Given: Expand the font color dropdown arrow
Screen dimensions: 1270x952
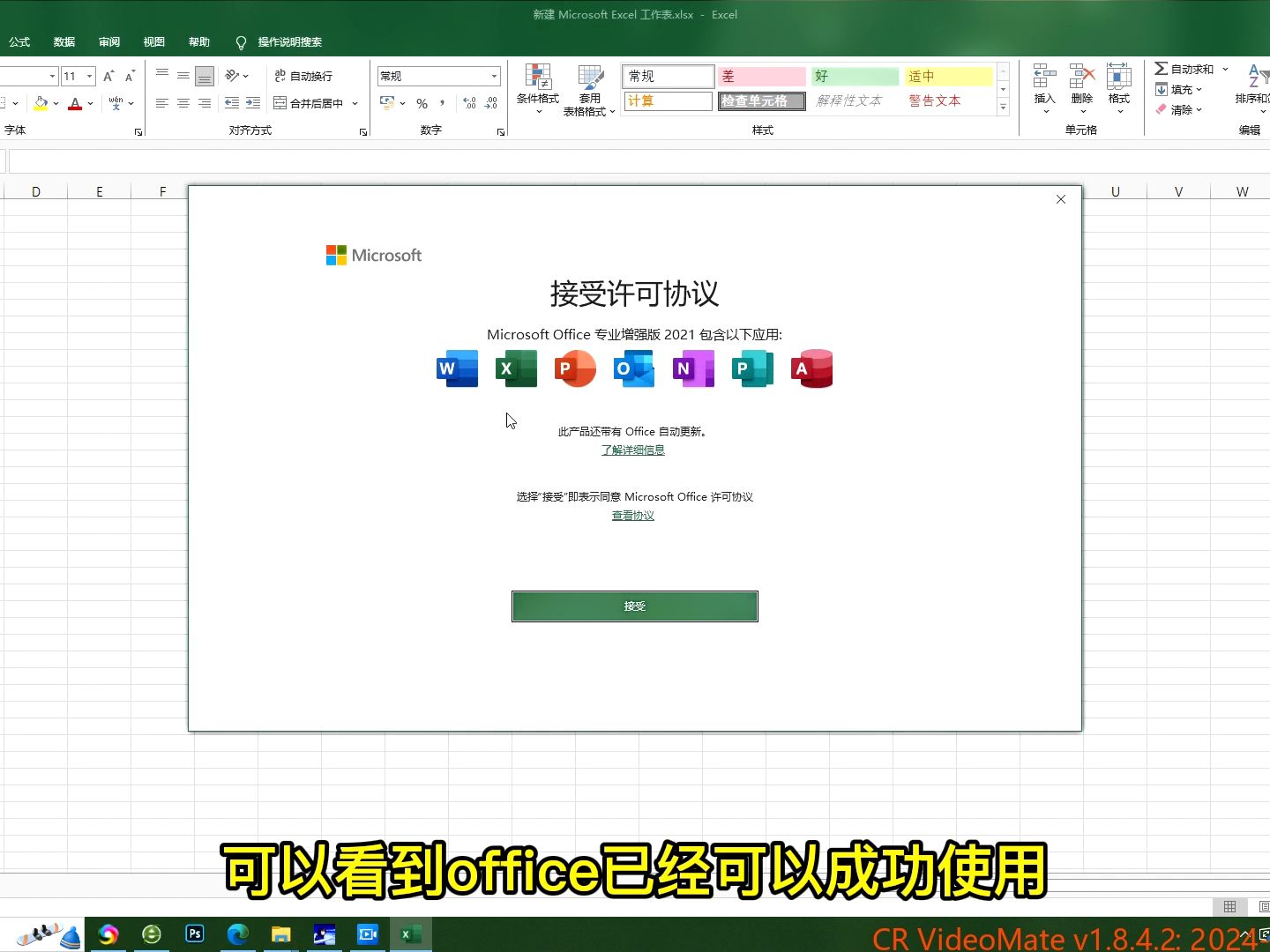Looking at the screenshot, I should tap(90, 103).
